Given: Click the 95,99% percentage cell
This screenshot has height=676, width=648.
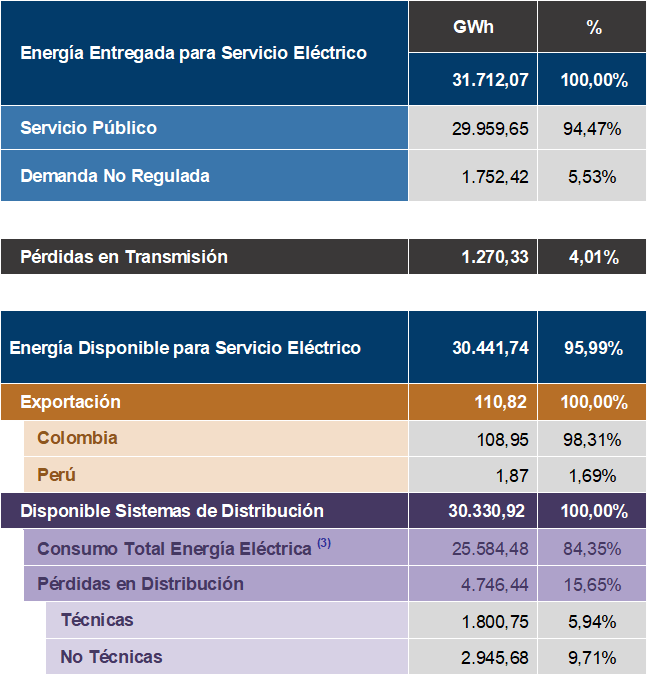Looking at the screenshot, I should pos(594,348).
